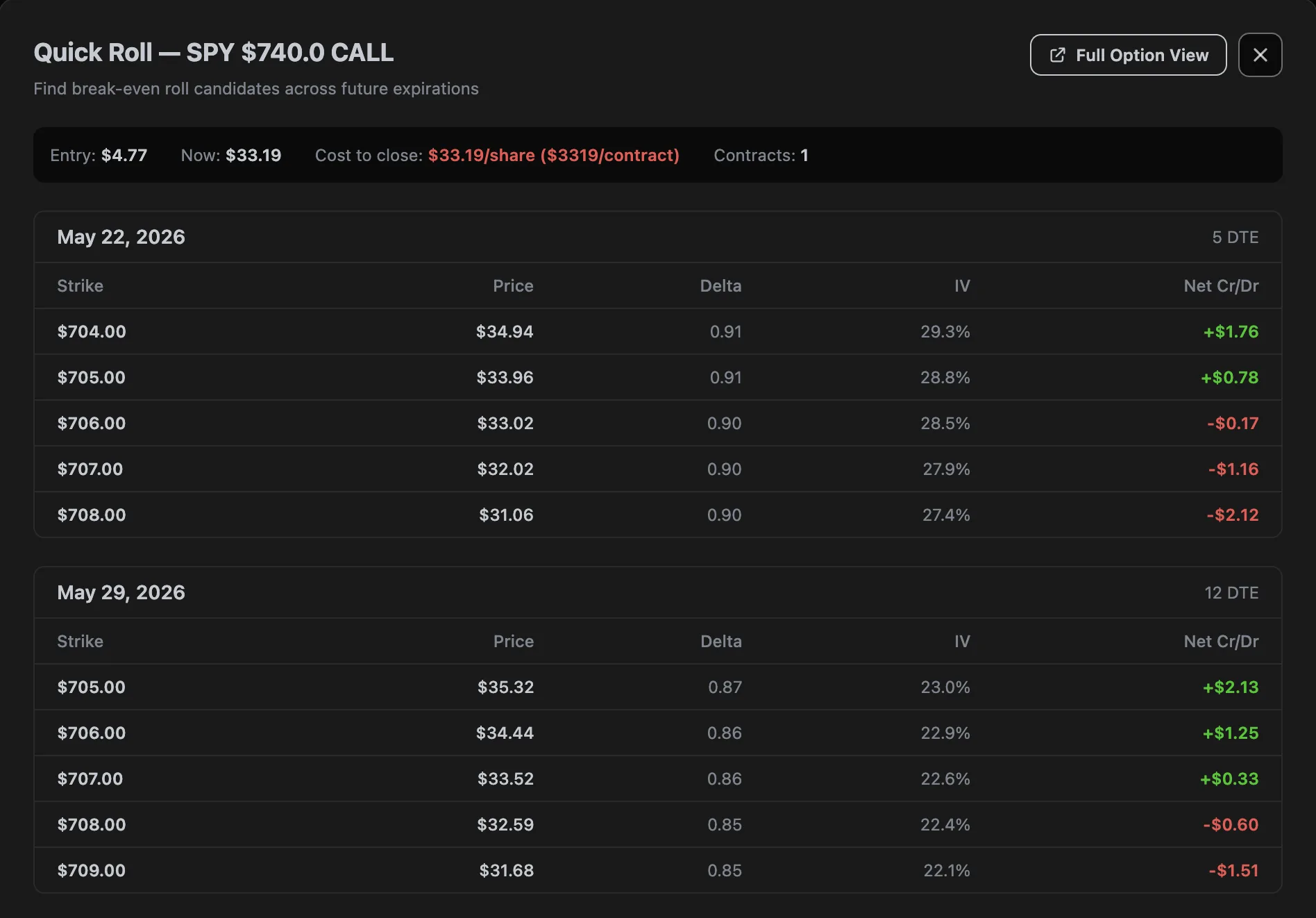This screenshot has height=918, width=1316.
Task: Click the Delta column header for May 29
Action: pos(720,641)
